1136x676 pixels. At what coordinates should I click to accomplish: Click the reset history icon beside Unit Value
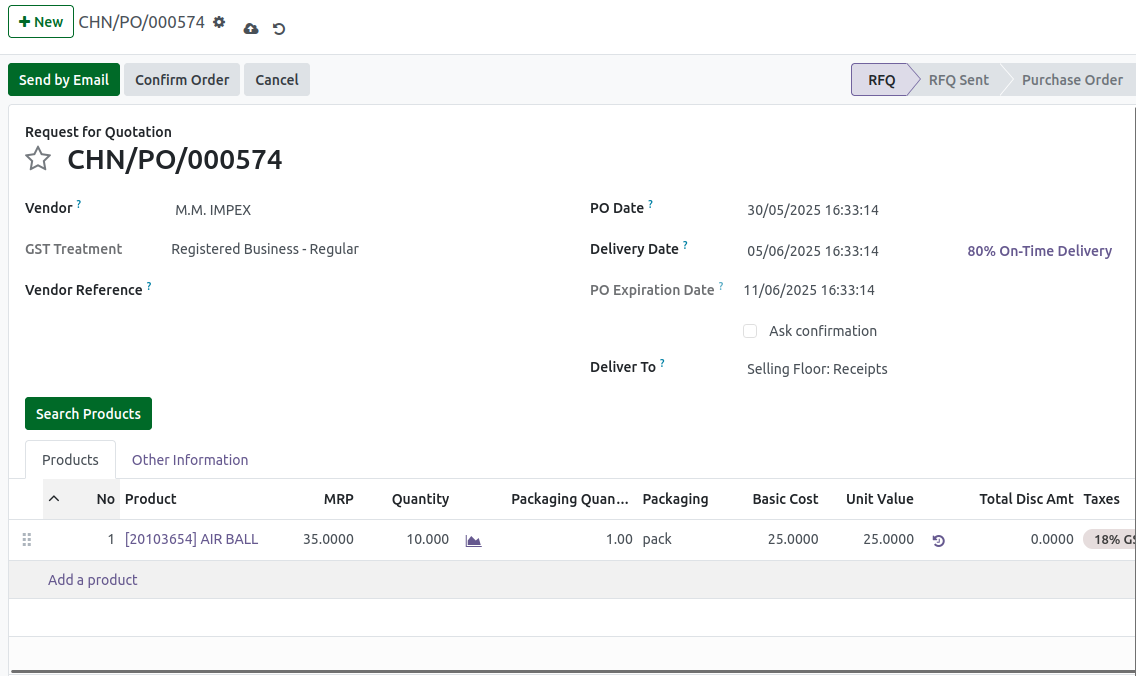[938, 541]
